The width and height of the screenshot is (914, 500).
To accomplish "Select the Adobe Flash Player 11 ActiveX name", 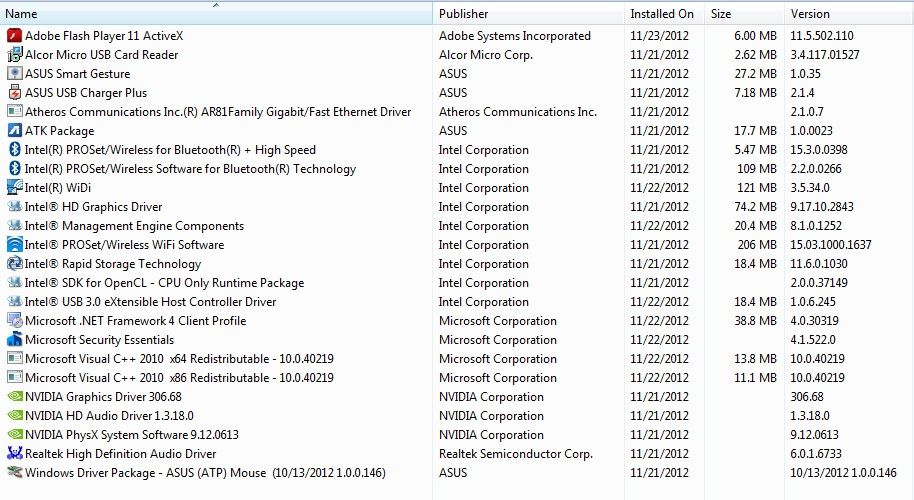I will (104, 36).
